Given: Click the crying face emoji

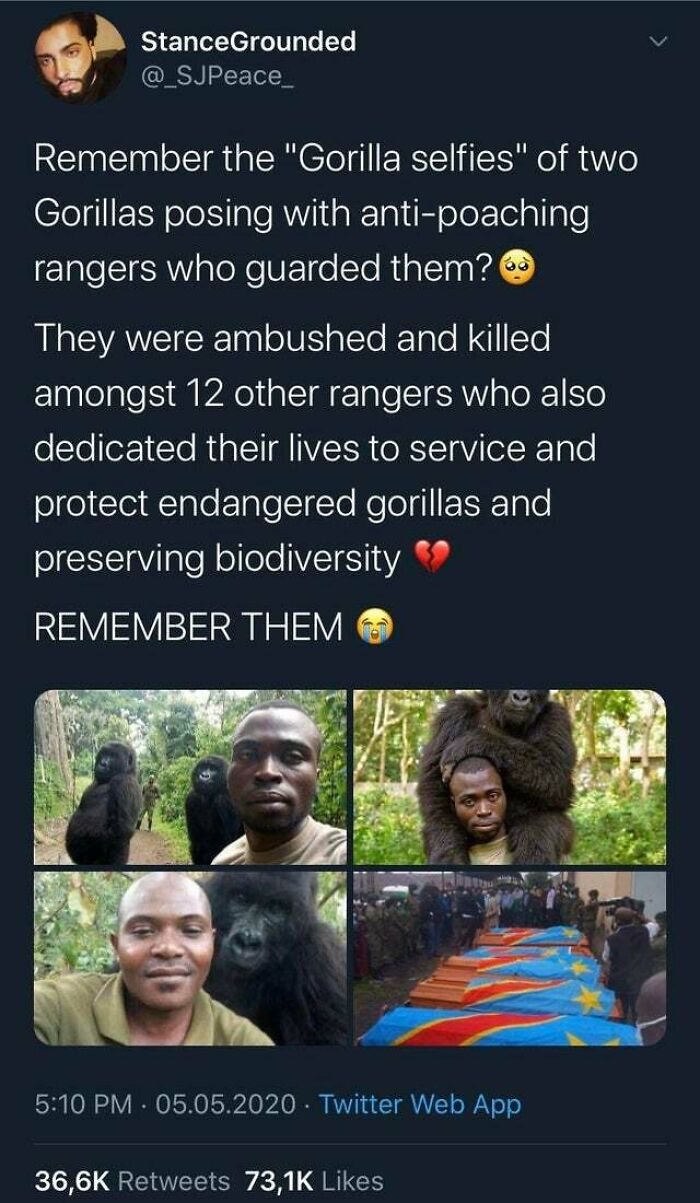Looking at the screenshot, I should pyautogui.click(x=375, y=627).
